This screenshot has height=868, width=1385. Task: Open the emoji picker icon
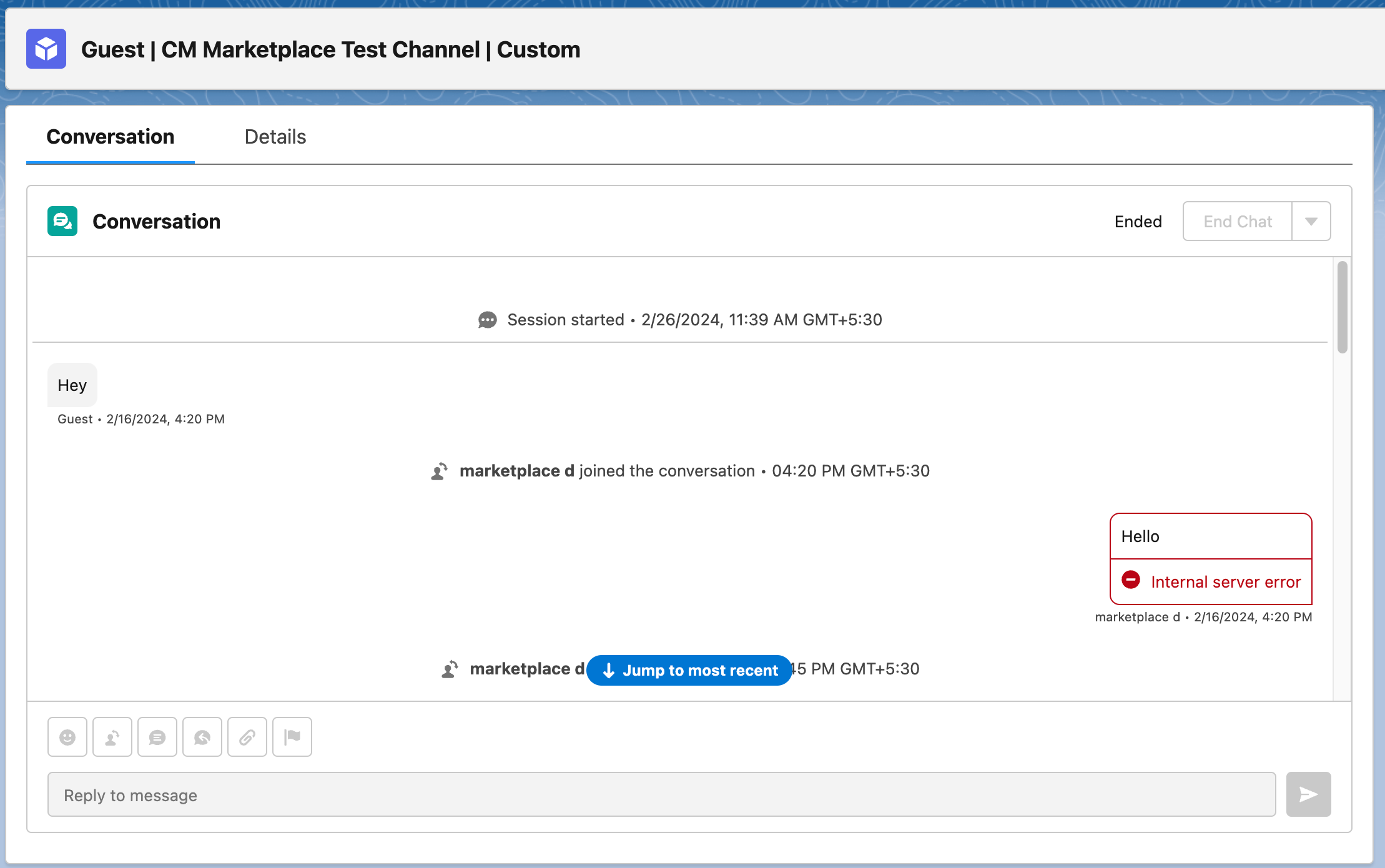tap(67, 737)
